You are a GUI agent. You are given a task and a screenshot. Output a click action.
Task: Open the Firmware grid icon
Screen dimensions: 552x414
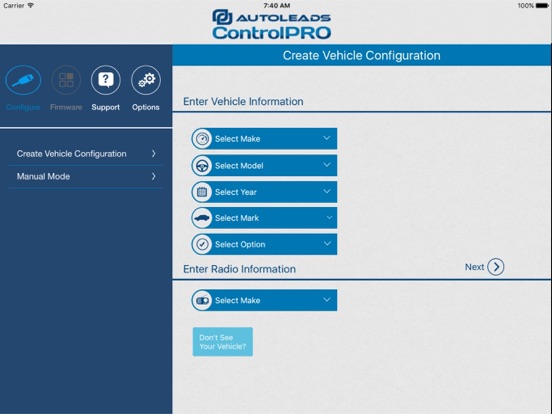(66, 80)
